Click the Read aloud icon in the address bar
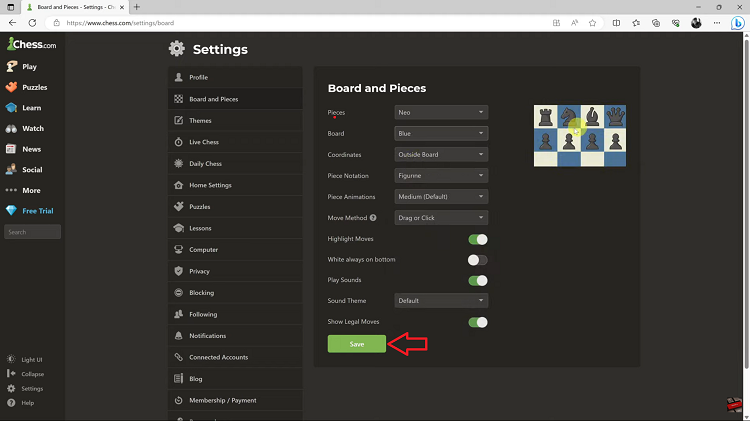The image size is (750, 421). (x=574, y=22)
